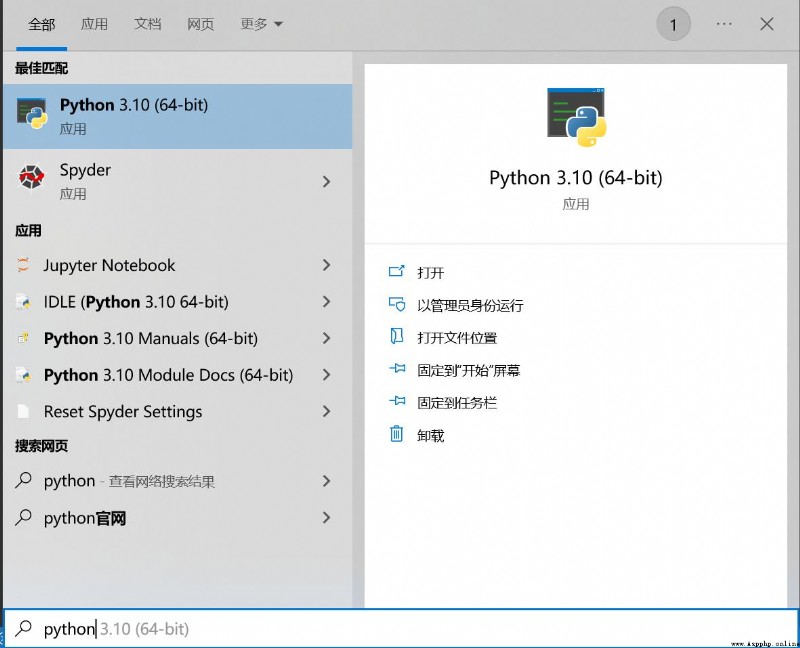
Task: Click the 打开 open icon
Action: tap(396, 271)
